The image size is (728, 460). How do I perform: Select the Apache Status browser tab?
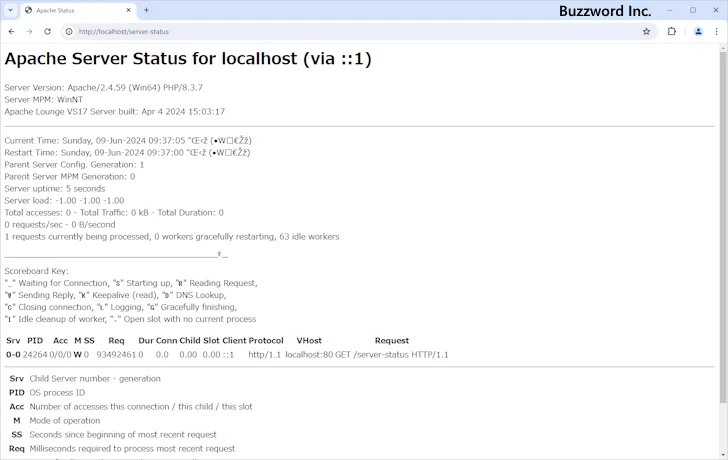(x=78, y=10)
